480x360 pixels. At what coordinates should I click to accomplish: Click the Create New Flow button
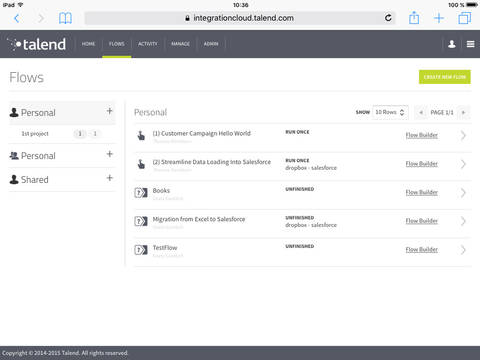[x=445, y=77]
